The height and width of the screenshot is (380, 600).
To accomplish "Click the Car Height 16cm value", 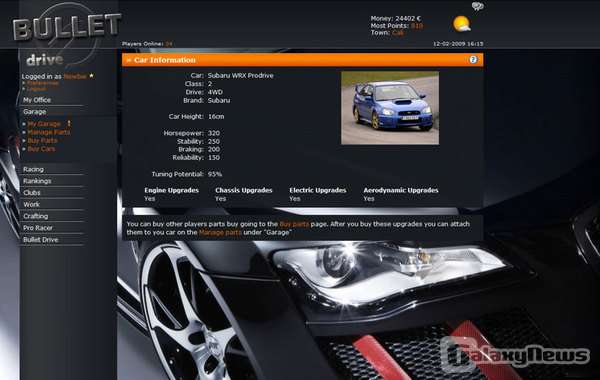I will [x=216, y=116].
